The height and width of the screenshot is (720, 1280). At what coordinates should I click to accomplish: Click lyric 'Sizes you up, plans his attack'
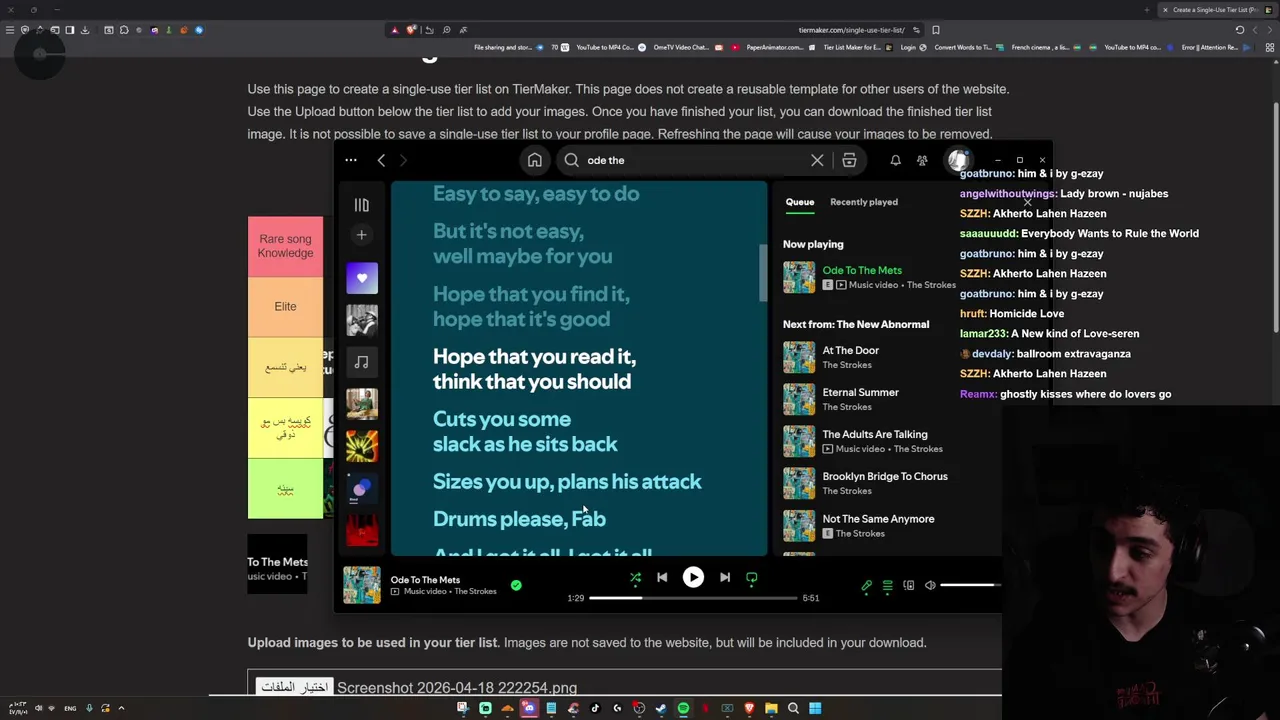567,482
